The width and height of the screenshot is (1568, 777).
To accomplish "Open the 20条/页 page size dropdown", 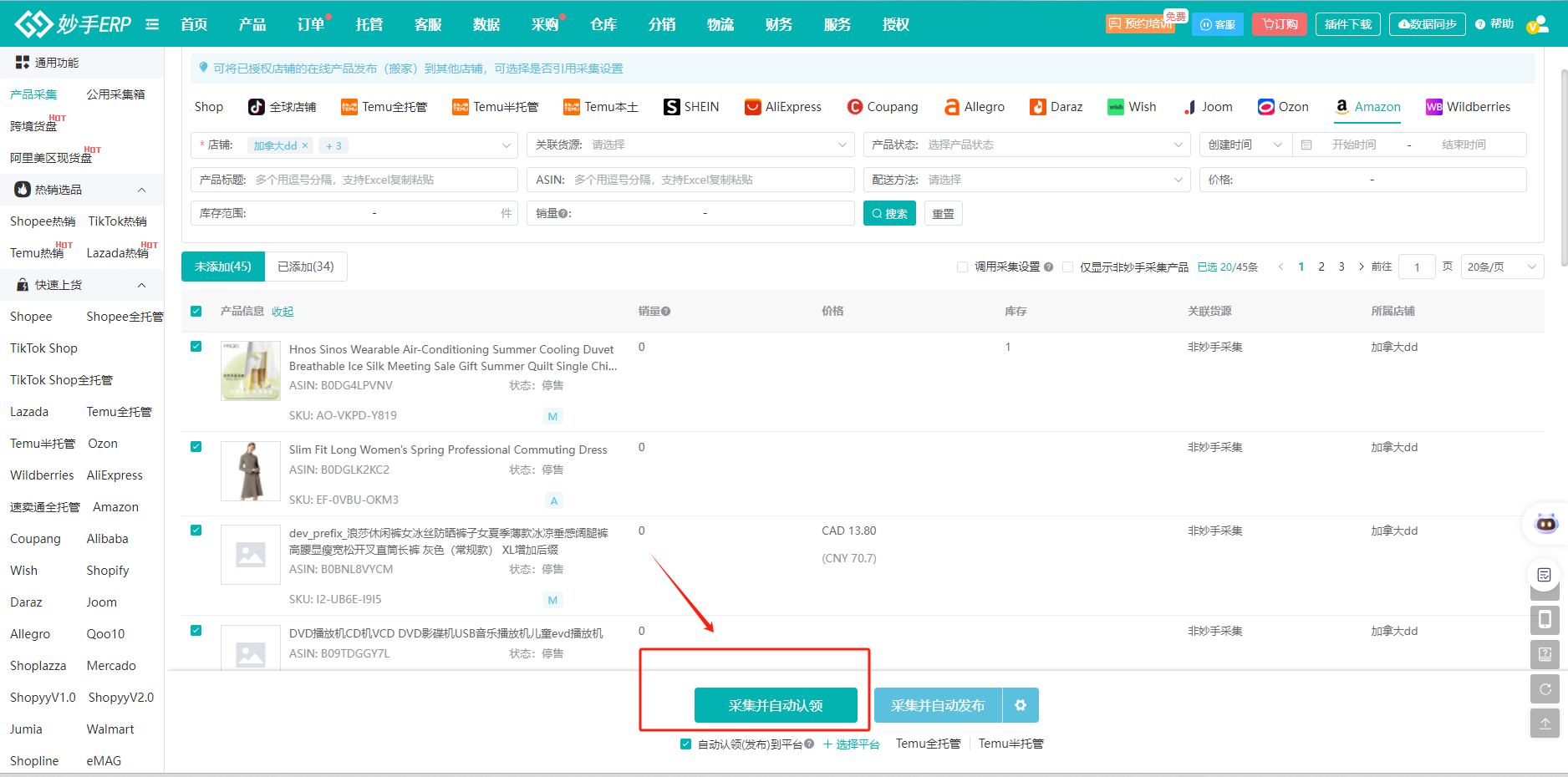I will 1501,267.
